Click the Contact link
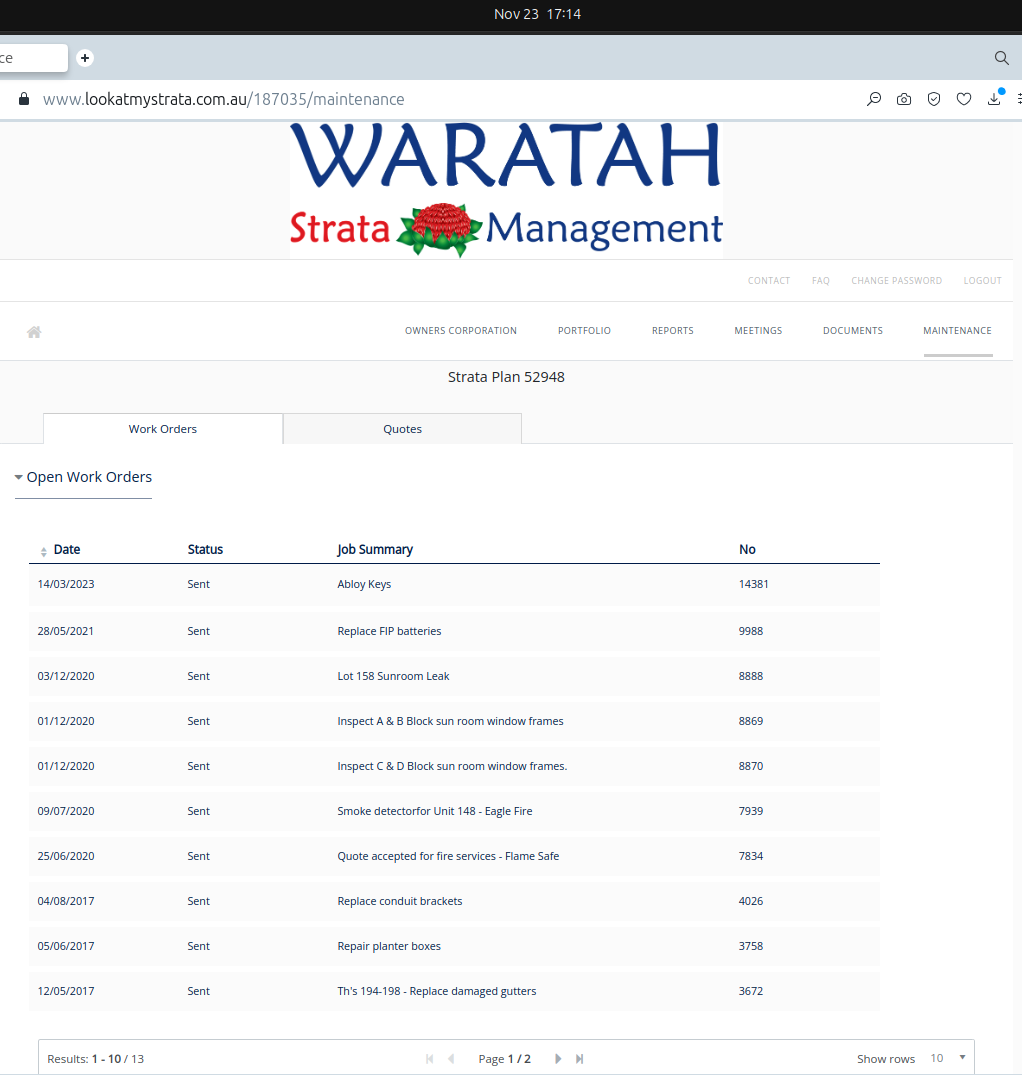1022x1075 pixels. (769, 280)
